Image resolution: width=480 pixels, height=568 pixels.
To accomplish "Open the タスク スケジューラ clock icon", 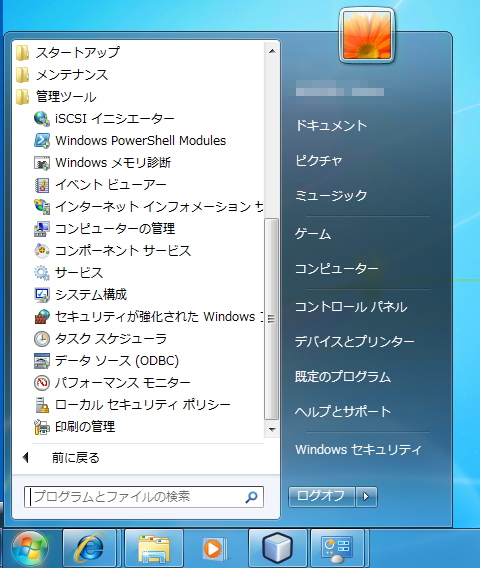I will 42,339.
